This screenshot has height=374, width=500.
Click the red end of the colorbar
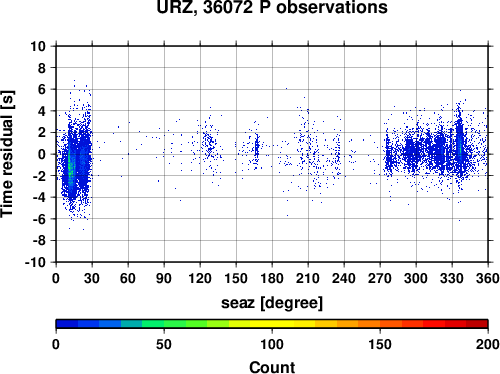(x=477, y=324)
